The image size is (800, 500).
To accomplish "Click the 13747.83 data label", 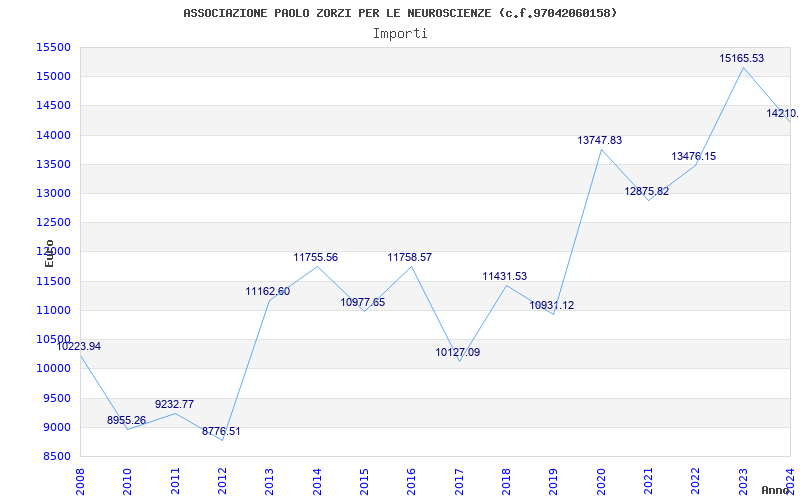I will pos(599,140).
